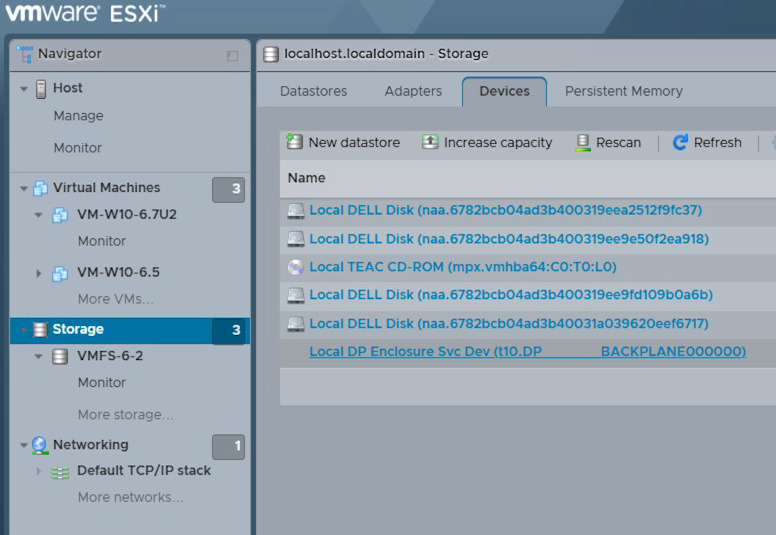Click the Storage icon in Navigator
The image size is (776, 535).
click(40, 330)
